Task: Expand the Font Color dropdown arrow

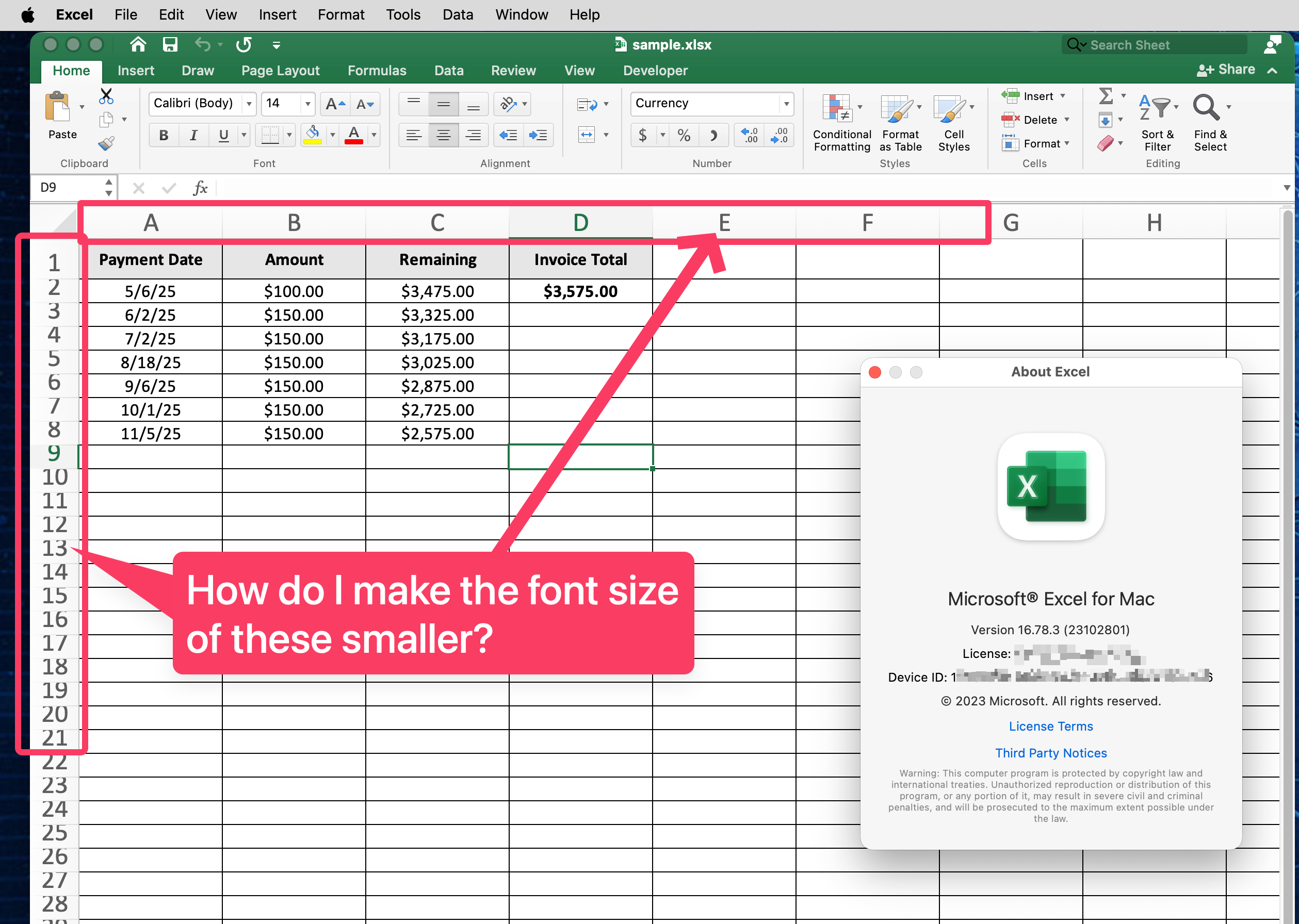Action: pos(374,135)
